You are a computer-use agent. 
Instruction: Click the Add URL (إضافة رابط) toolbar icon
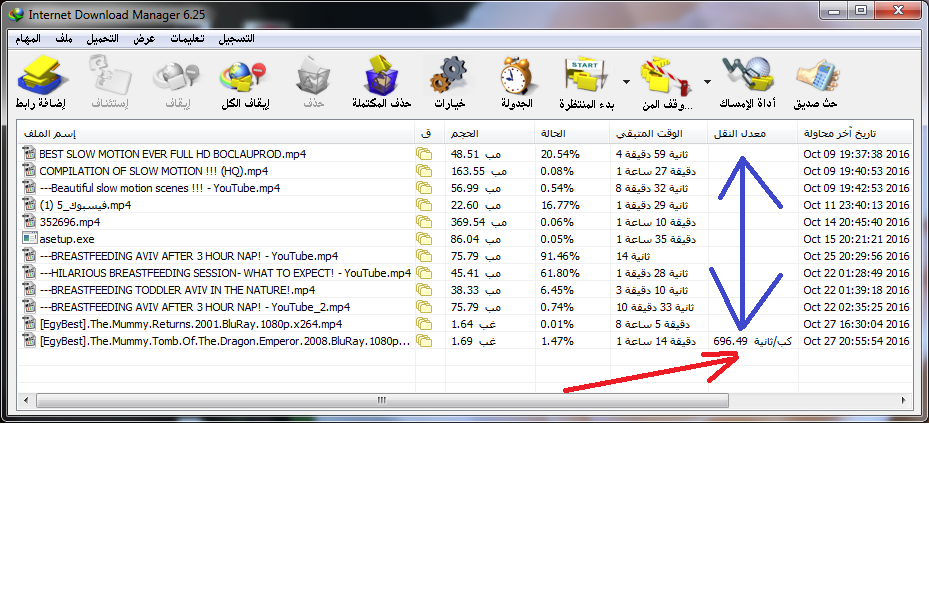pos(41,75)
